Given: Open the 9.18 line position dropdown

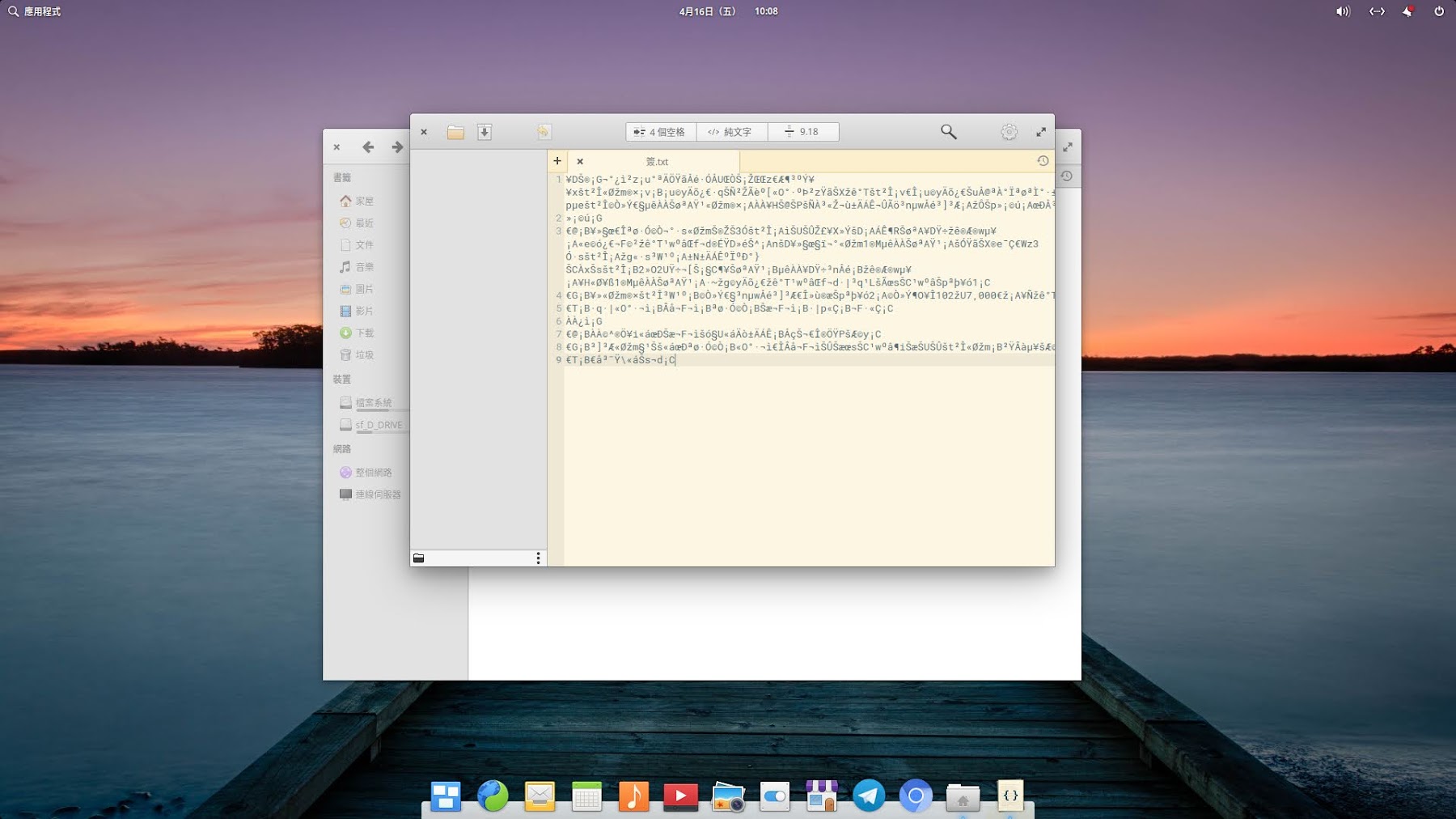Looking at the screenshot, I should click(802, 132).
